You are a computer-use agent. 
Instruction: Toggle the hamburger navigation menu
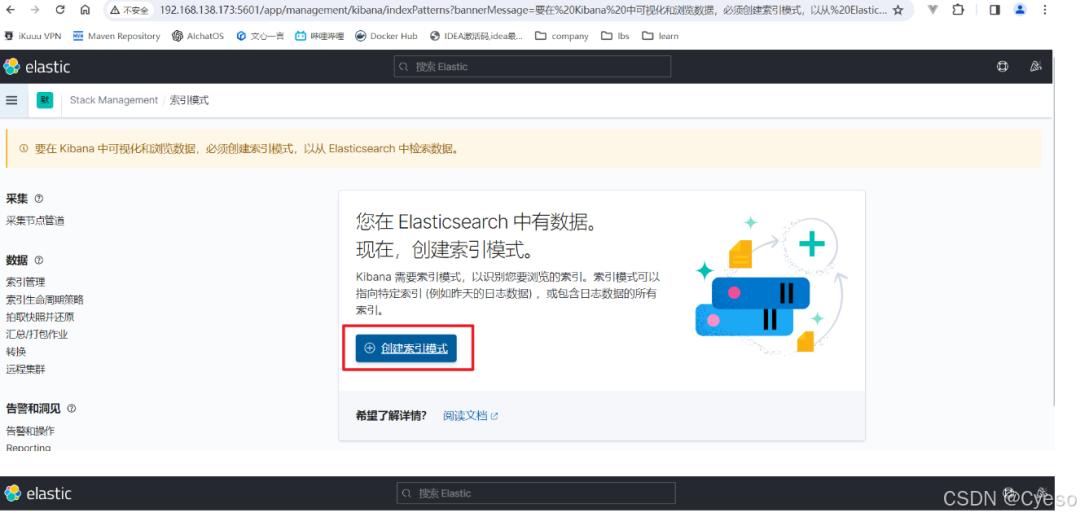click(11, 100)
